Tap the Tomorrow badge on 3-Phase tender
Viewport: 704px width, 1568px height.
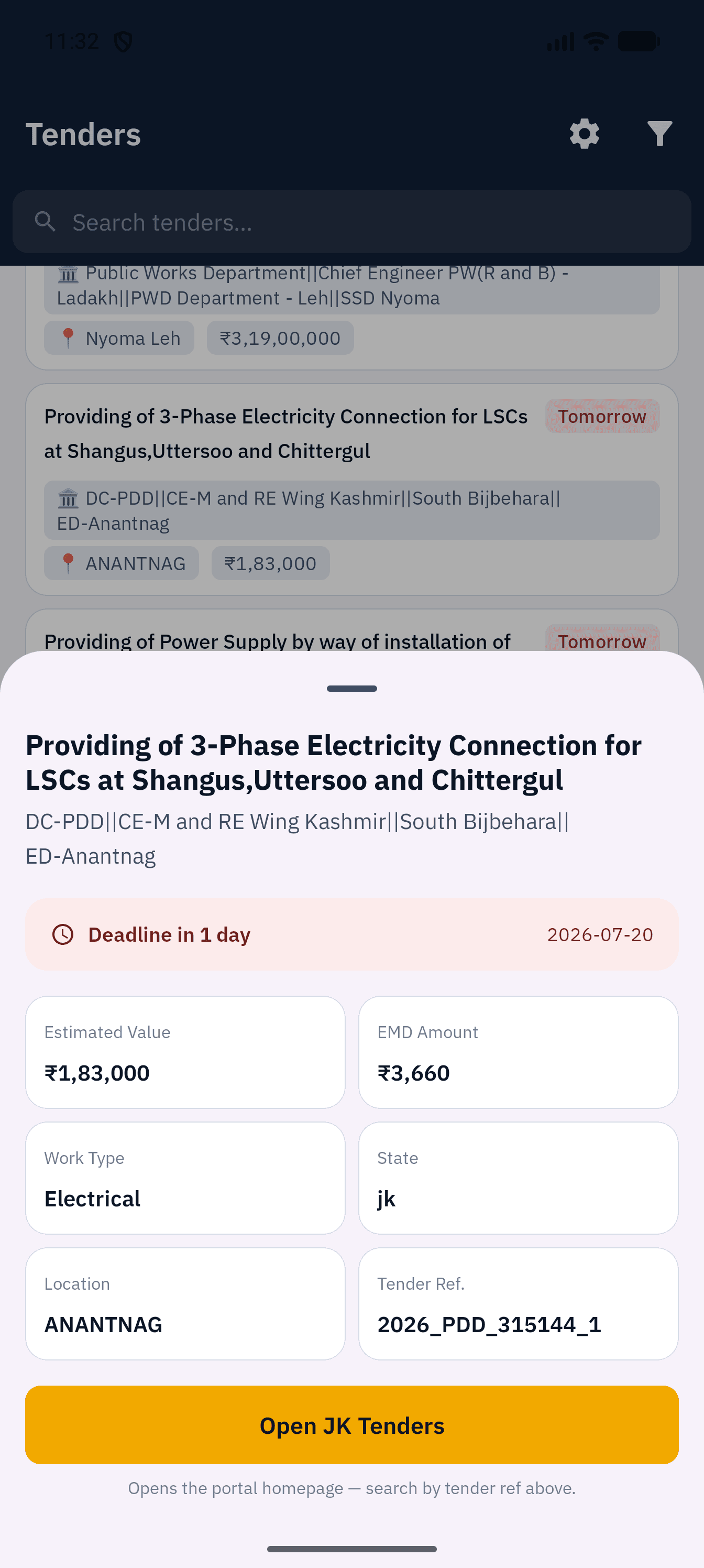602,416
